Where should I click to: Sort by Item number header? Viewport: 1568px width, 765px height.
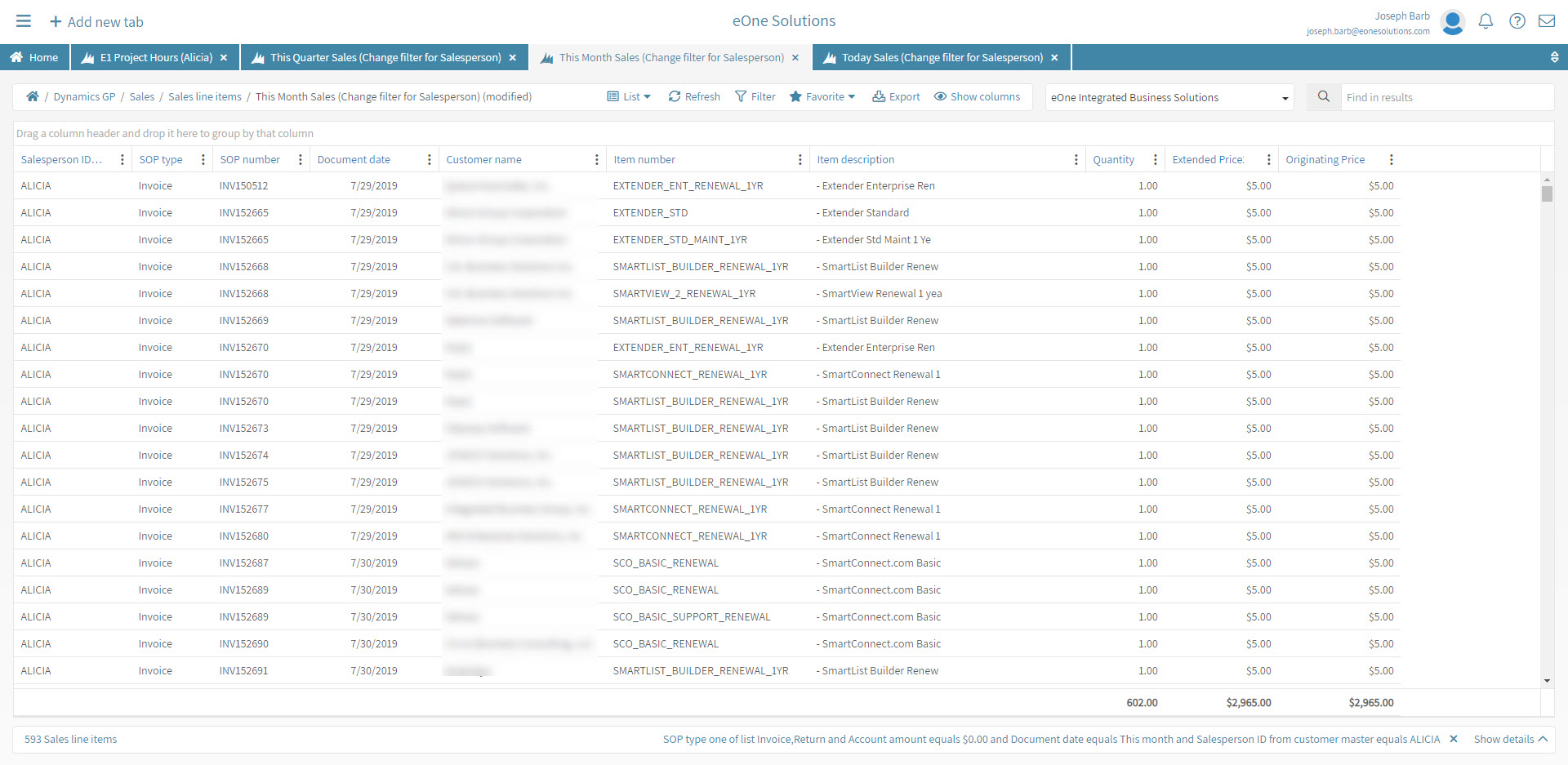644,160
